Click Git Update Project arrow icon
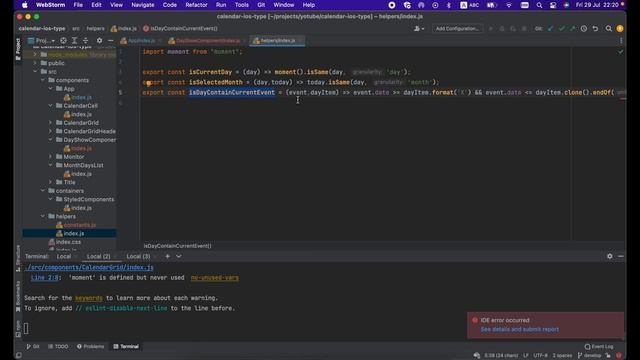 (x=551, y=29)
